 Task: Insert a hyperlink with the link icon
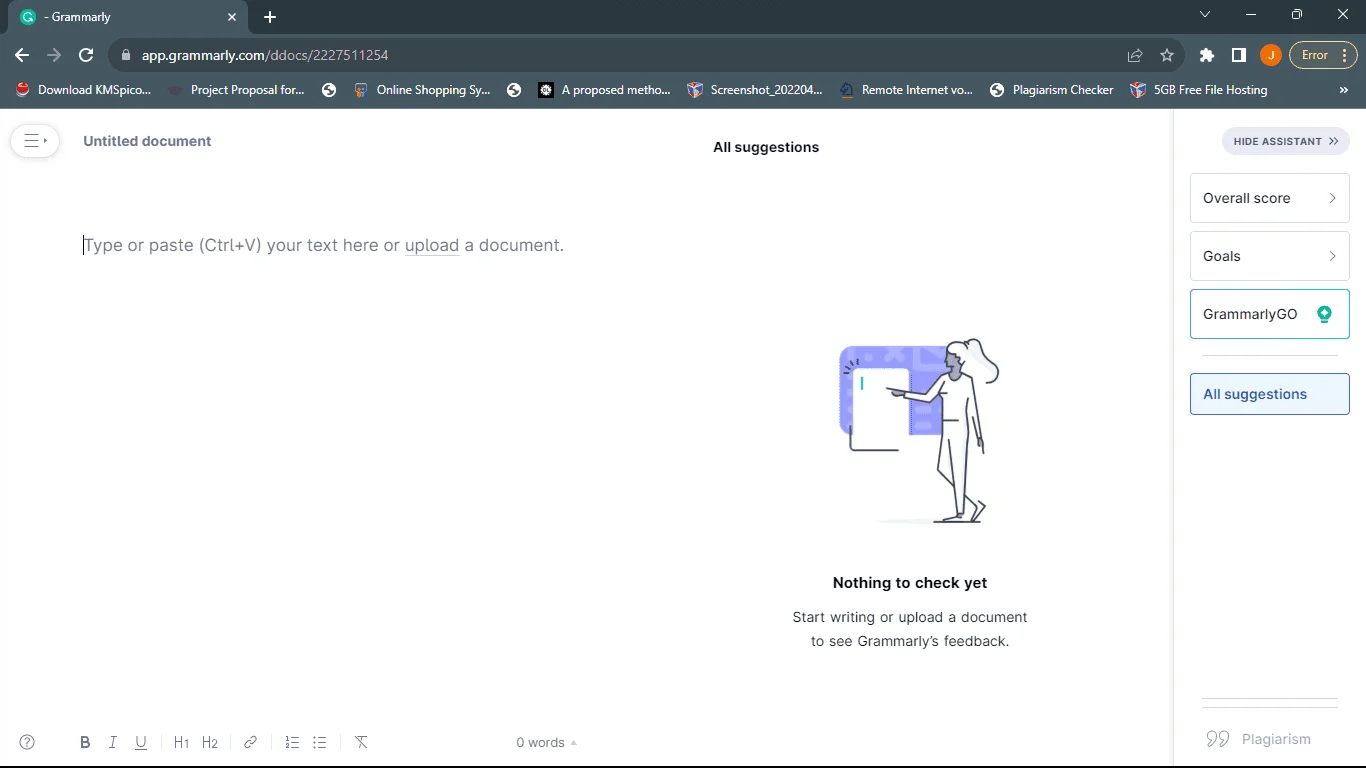pos(251,742)
